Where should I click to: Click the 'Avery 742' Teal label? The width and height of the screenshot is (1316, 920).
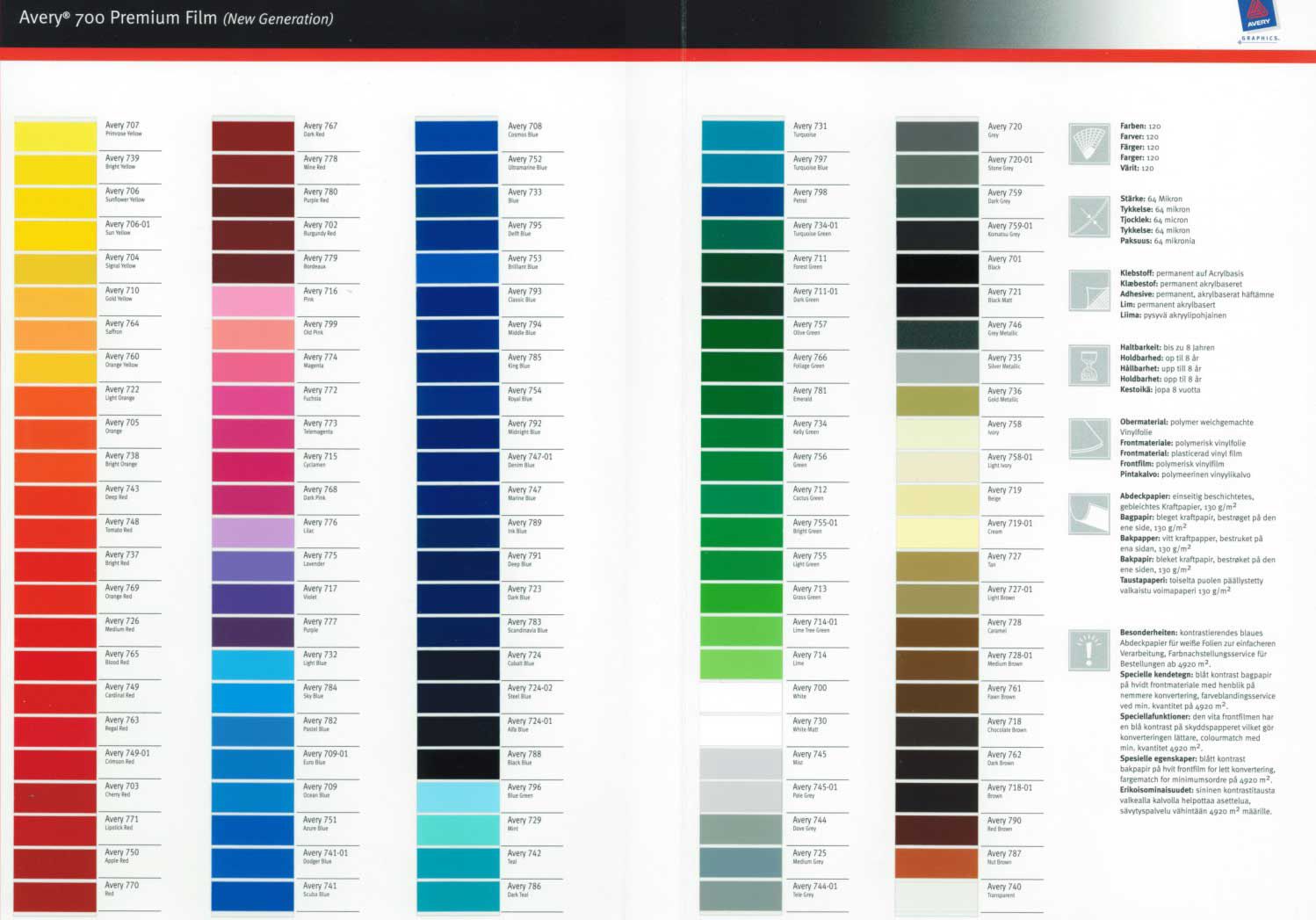tap(524, 857)
